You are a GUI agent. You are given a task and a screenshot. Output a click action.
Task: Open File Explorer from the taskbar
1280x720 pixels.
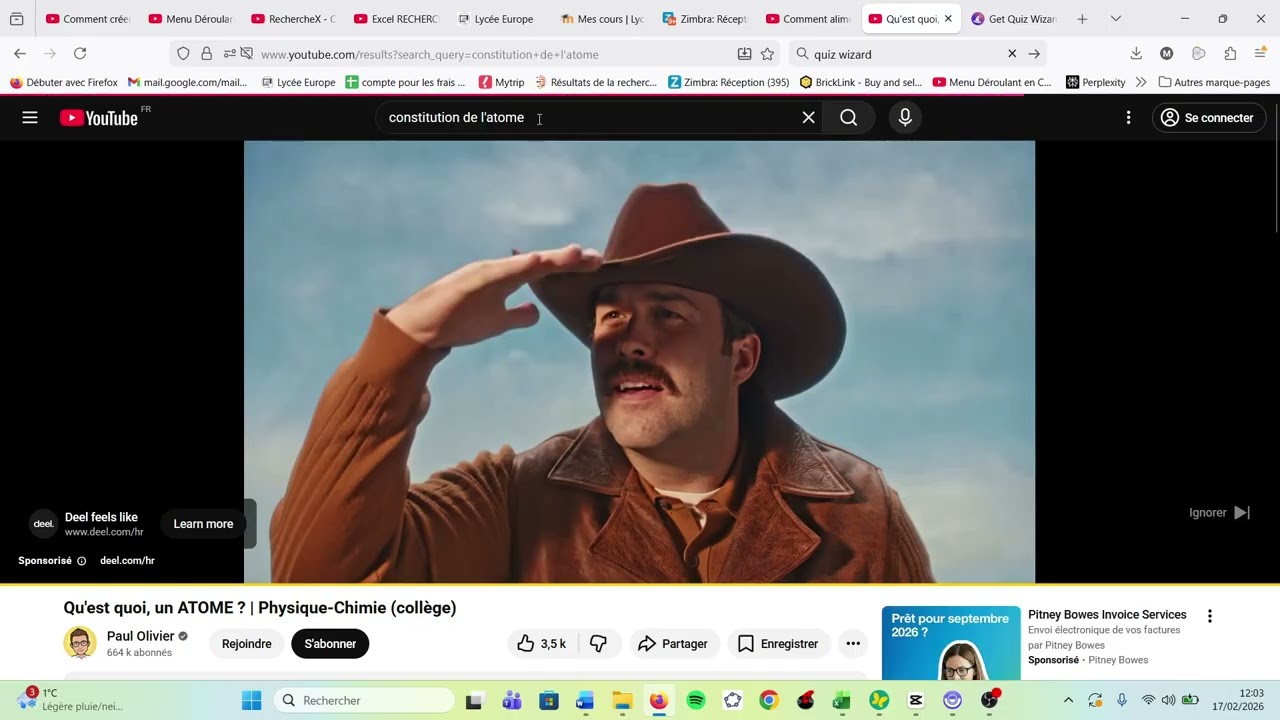tap(622, 700)
